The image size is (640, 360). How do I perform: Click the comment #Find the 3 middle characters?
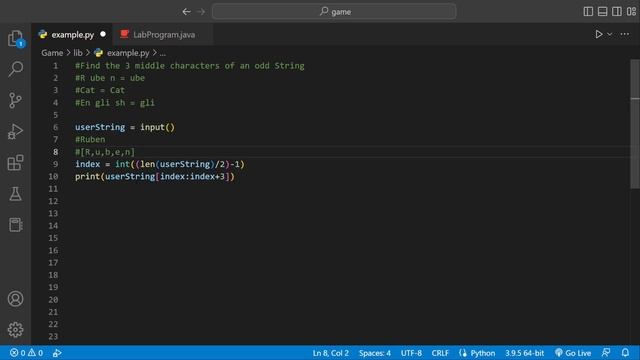click(x=190, y=66)
